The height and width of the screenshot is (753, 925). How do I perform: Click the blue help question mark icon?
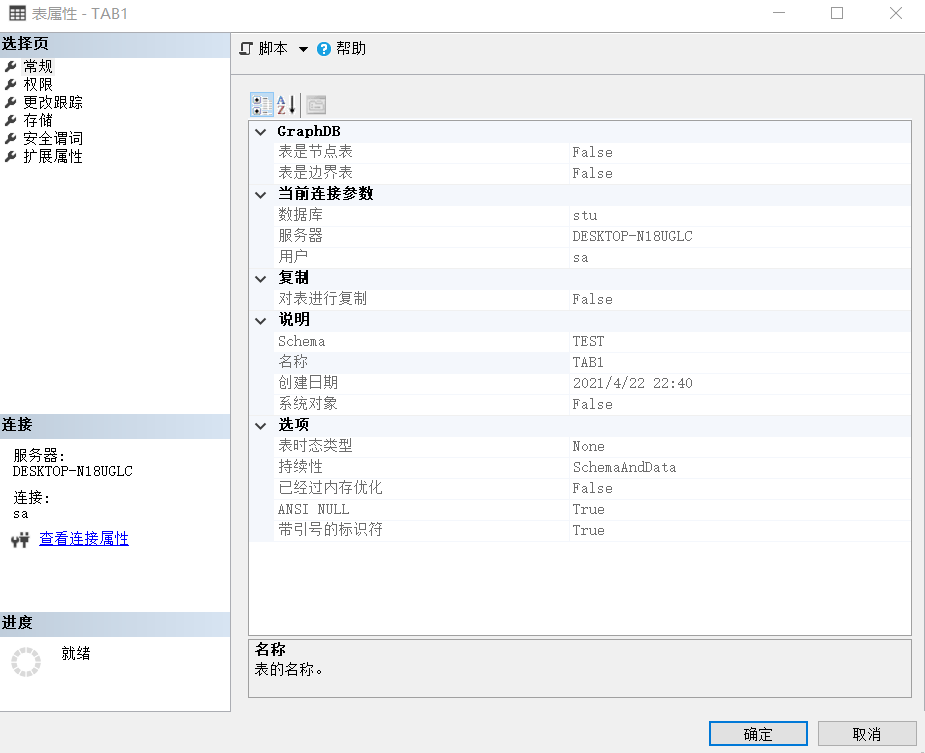coord(324,49)
